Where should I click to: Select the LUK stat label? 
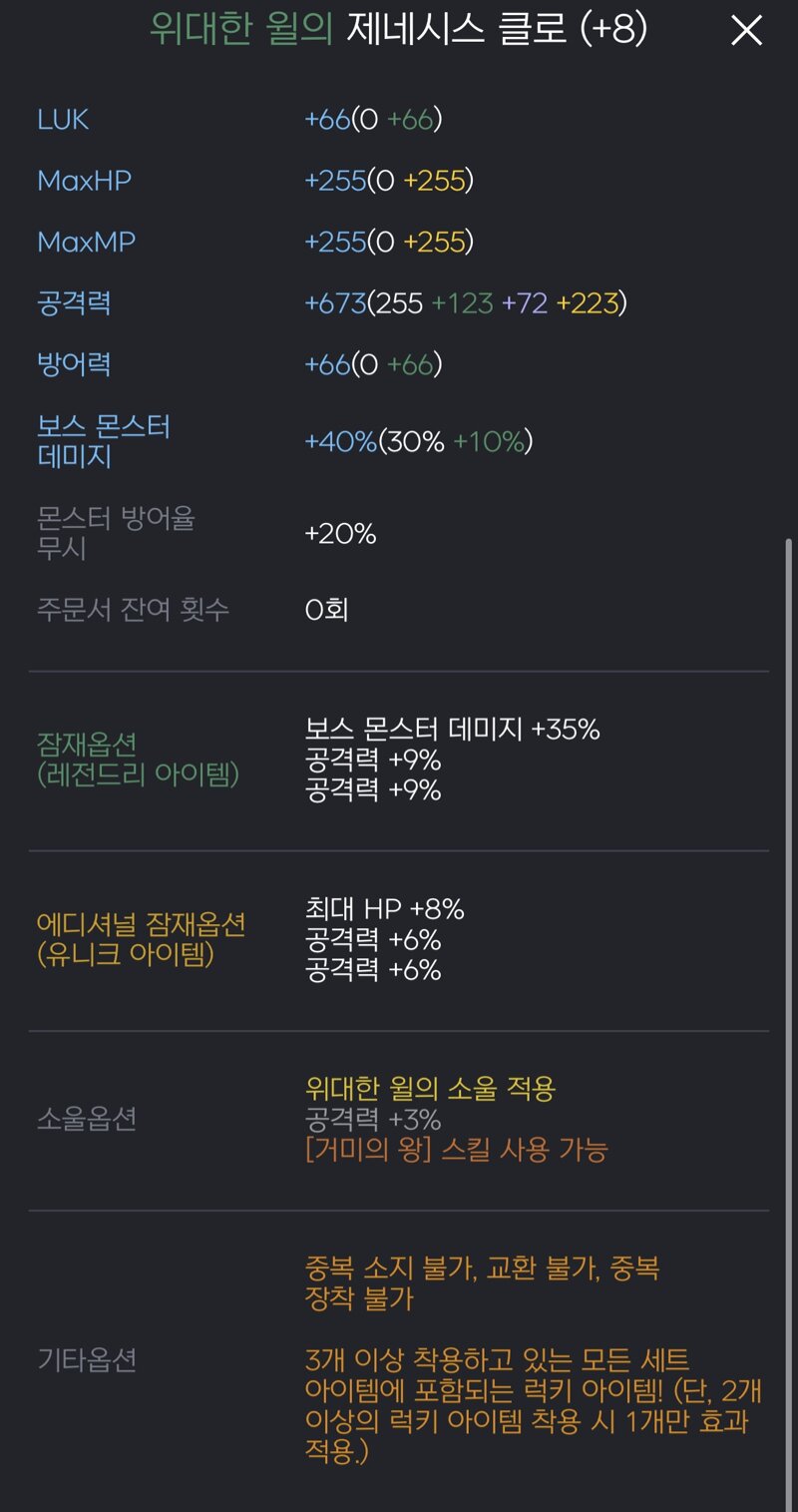[63, 120]
